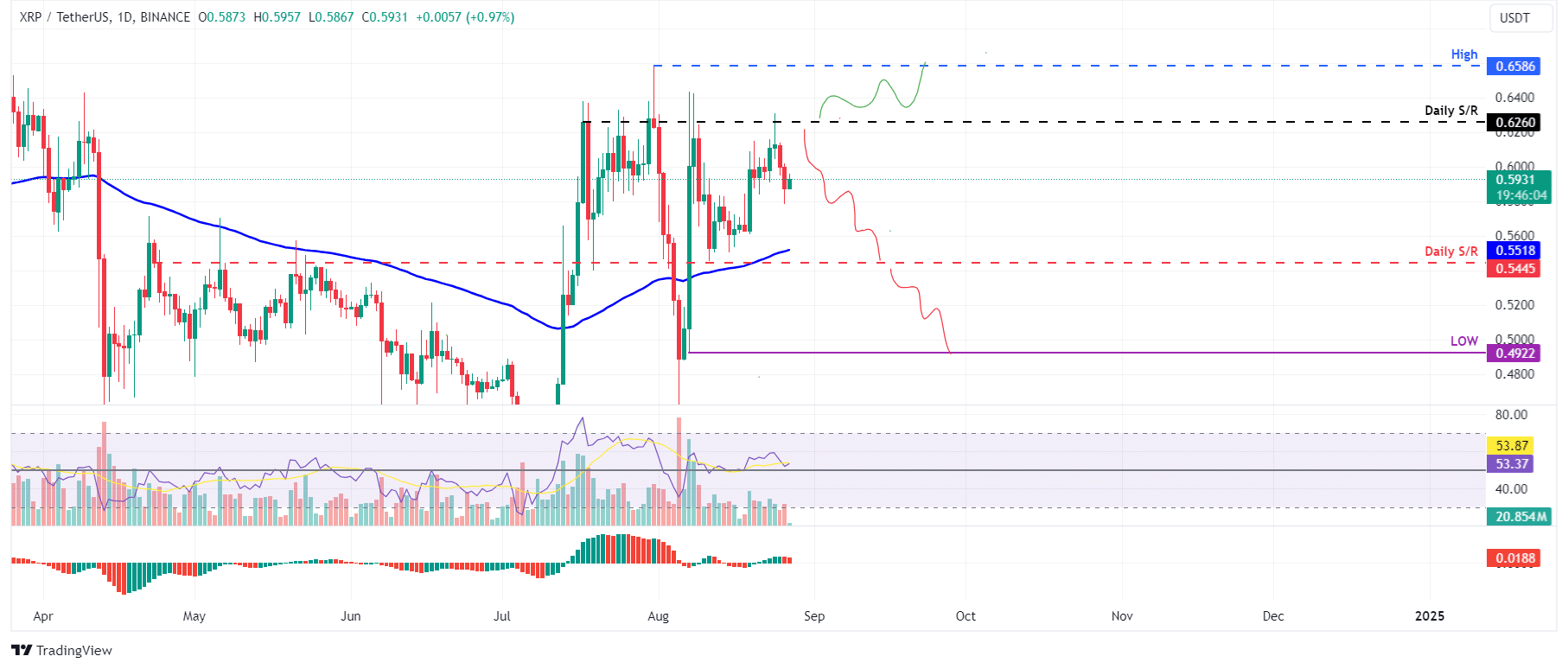The image size is (1568, 669).
Task: Click the 2025 label on time axis
Action: click(x=1430, y=616)
